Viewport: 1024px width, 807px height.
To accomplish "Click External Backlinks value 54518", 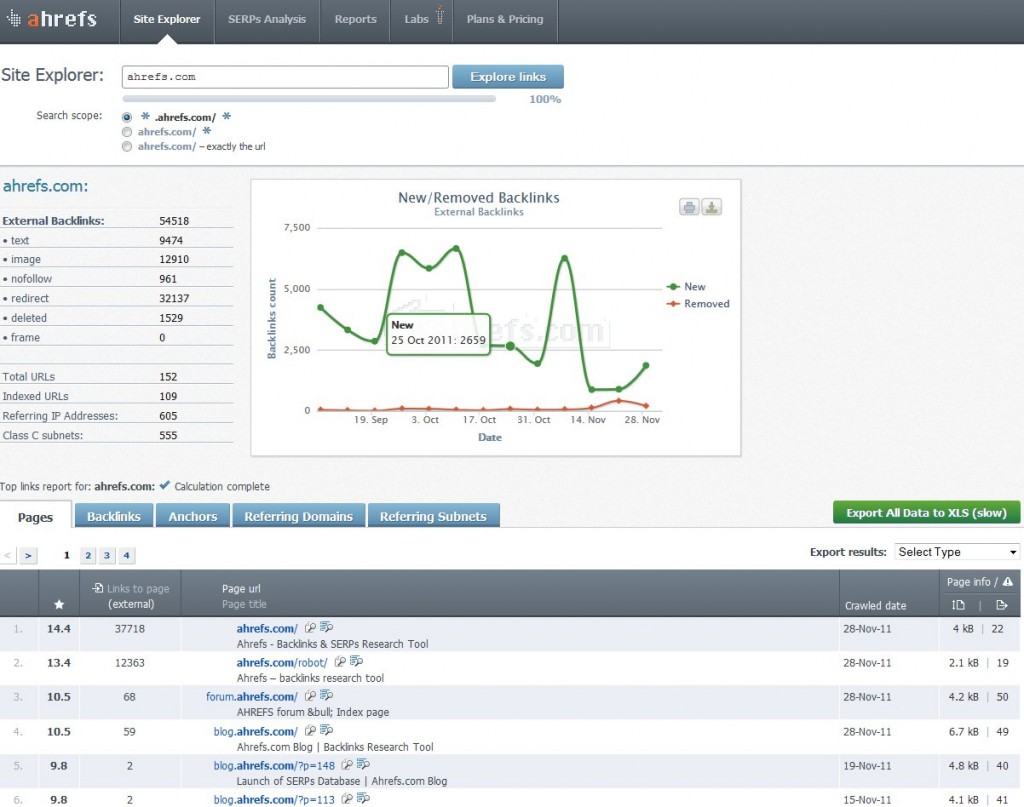I will click(x=174, y=221).
